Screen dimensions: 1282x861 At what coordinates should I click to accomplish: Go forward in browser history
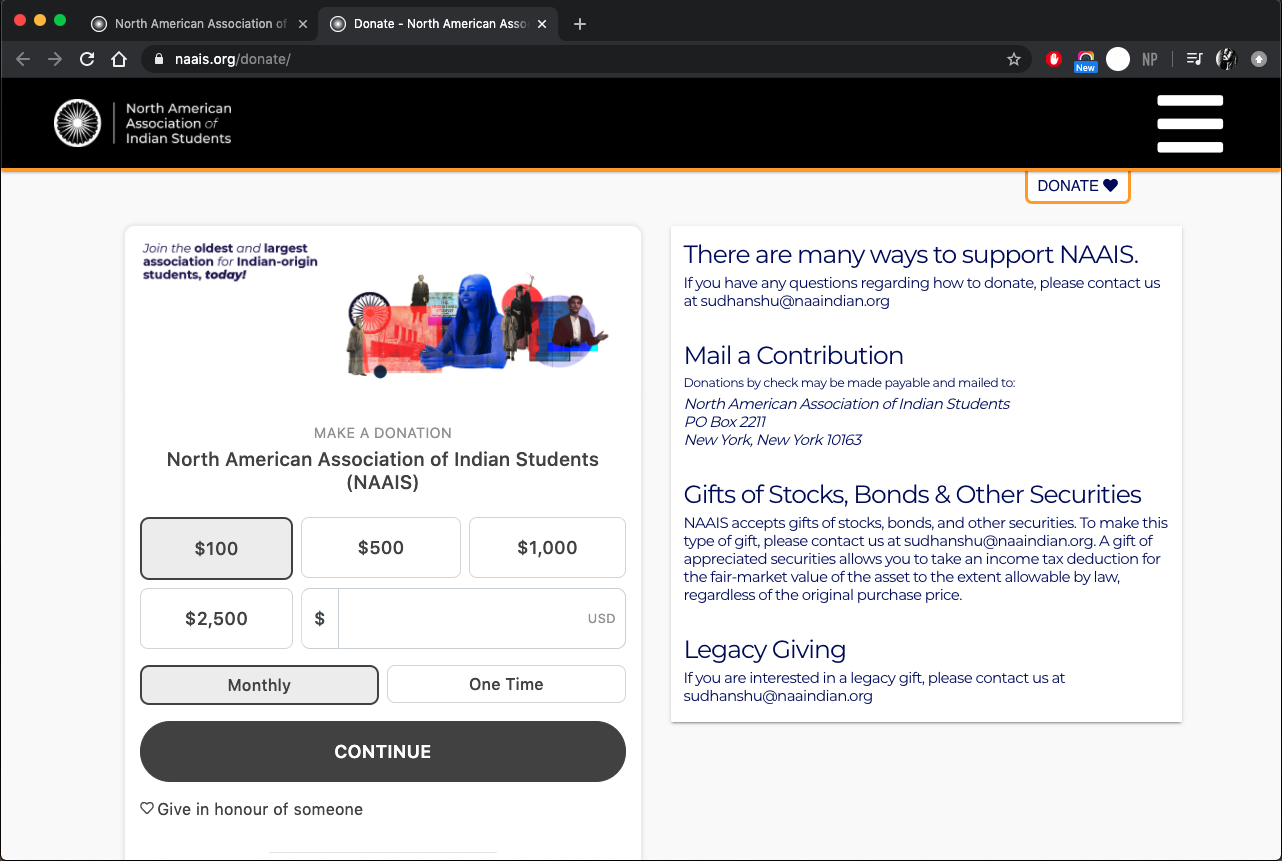pos(55,59)
